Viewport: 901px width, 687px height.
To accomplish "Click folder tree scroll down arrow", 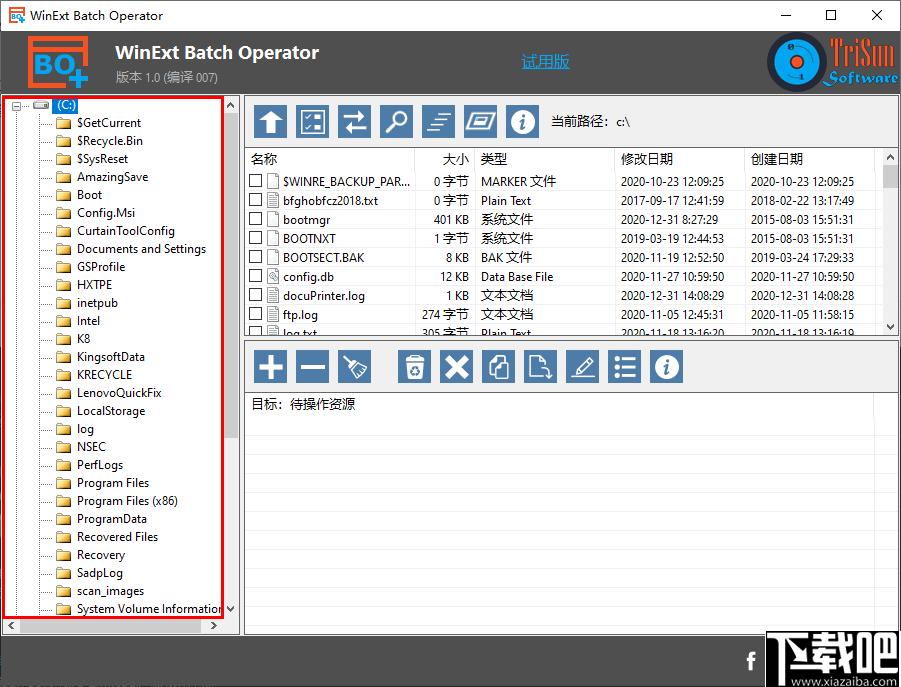I will 231,608.
